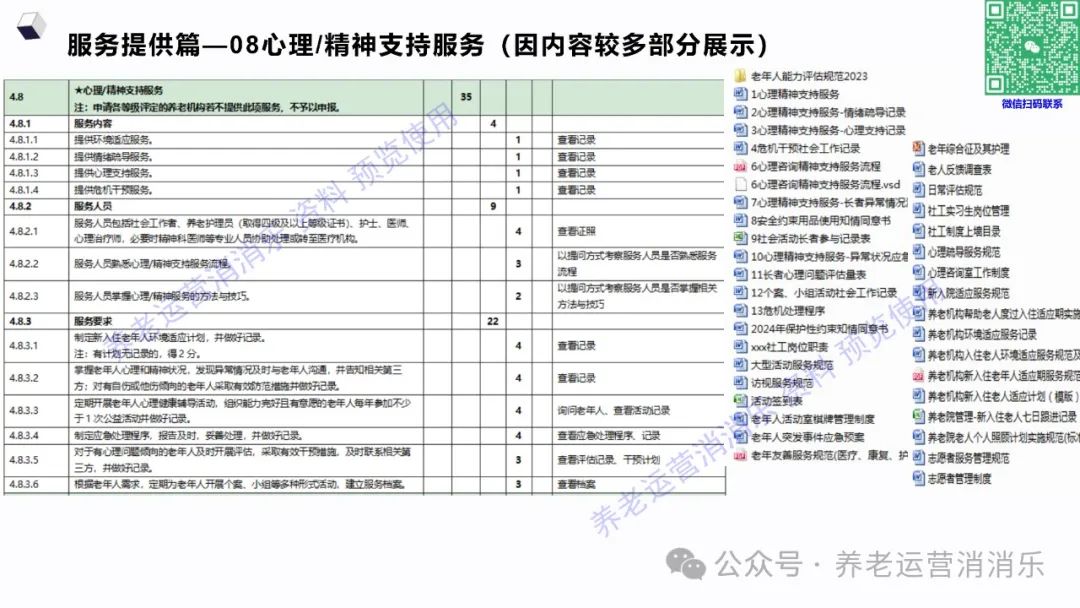
Task: Click the icon beside 大型活动服务规范
Action: click(x=740, y=364)
